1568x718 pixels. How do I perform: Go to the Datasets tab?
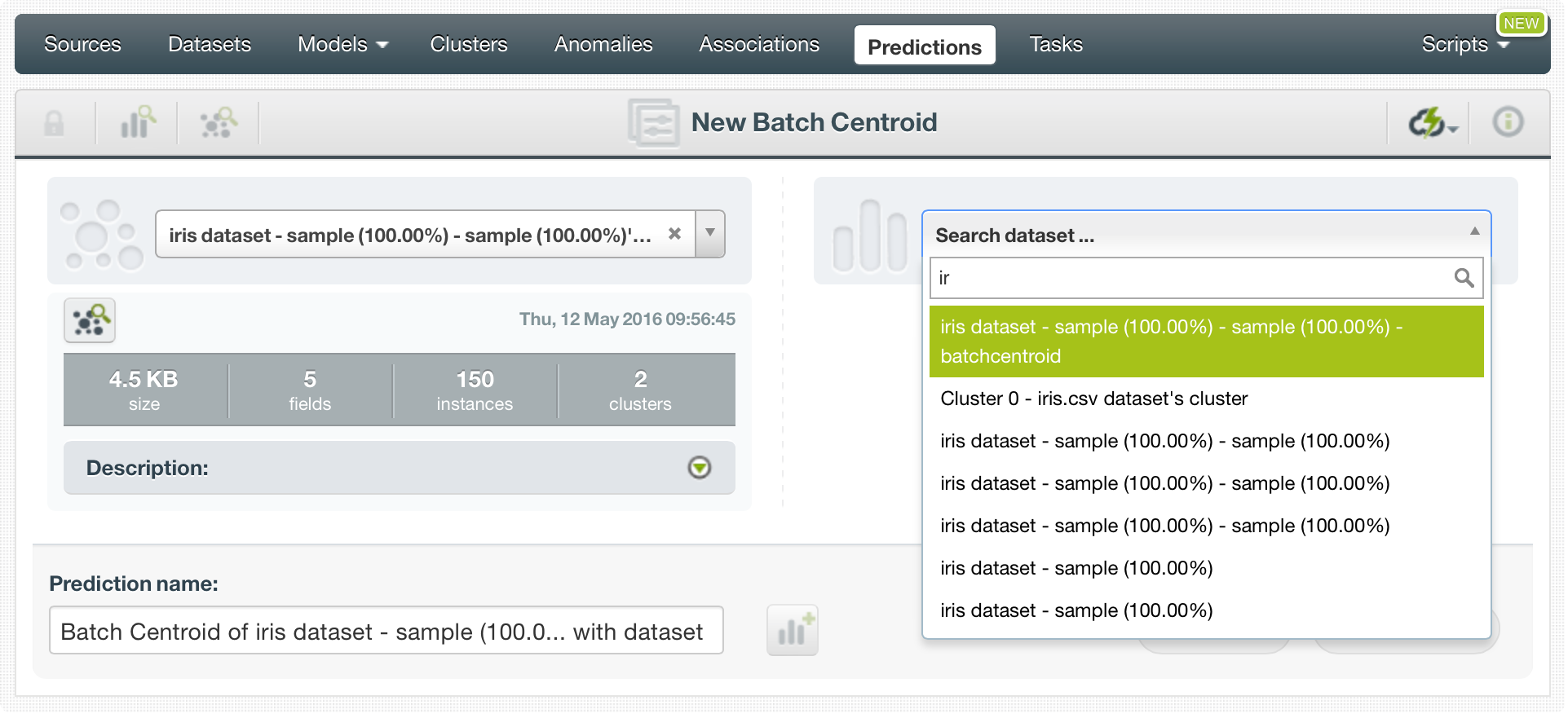click(x=210, y=44)
